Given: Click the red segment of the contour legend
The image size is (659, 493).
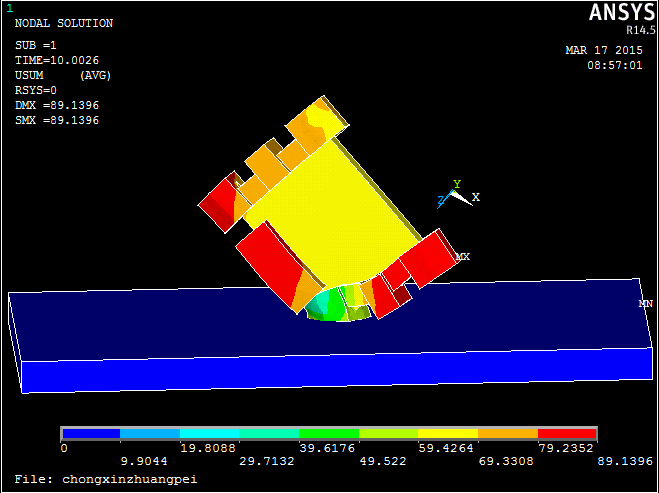Looking at the screenshot, I should coord(567,434).
